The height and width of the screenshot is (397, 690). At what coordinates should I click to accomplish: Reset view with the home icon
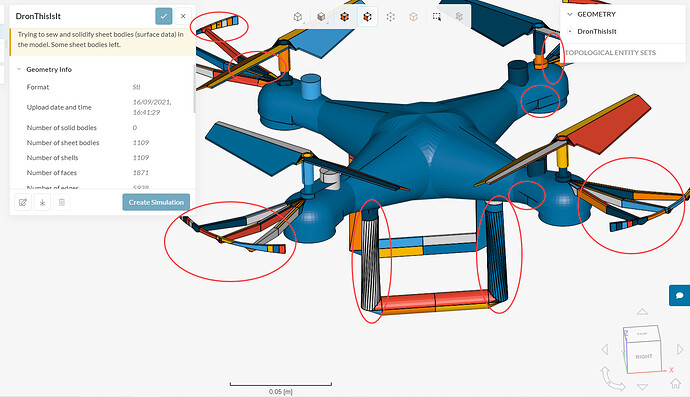coord(675,383)
